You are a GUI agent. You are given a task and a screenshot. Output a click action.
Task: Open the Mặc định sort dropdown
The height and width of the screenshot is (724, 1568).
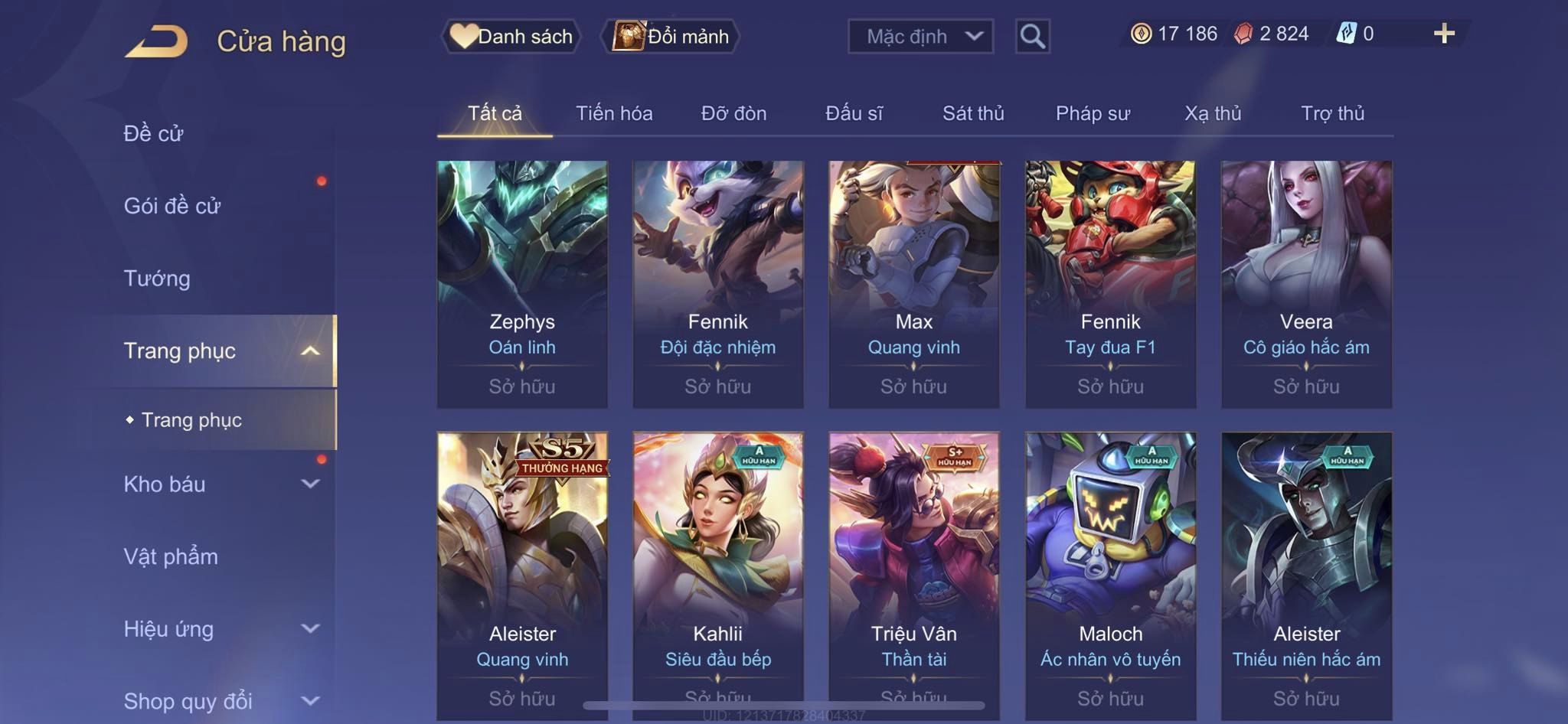click(920, 36)
